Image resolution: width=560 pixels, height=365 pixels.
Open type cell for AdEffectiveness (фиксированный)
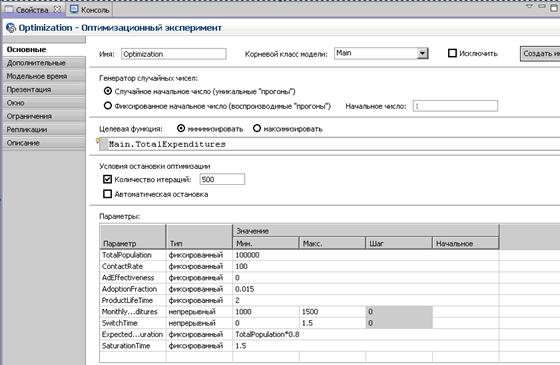tap(199, 278)
